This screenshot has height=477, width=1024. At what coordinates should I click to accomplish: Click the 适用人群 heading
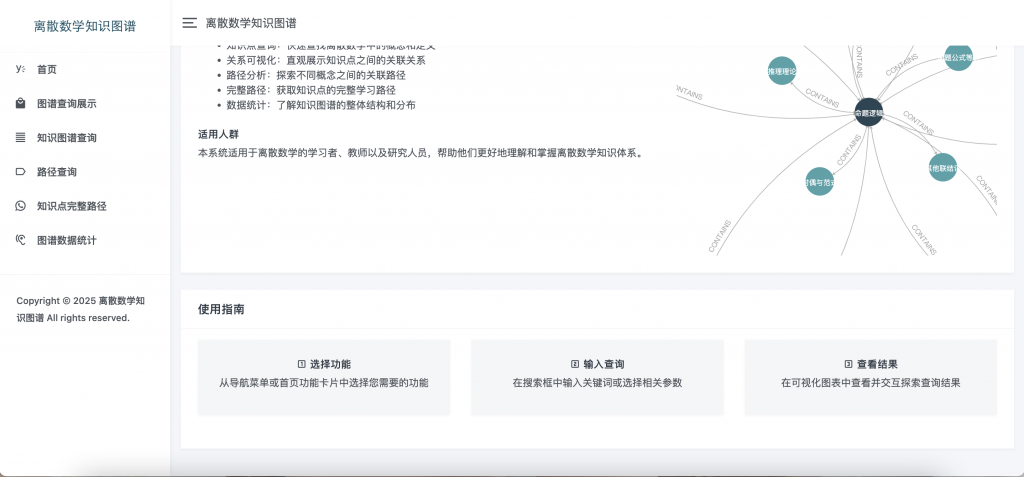pyautogui.click(x=219, y=135)
